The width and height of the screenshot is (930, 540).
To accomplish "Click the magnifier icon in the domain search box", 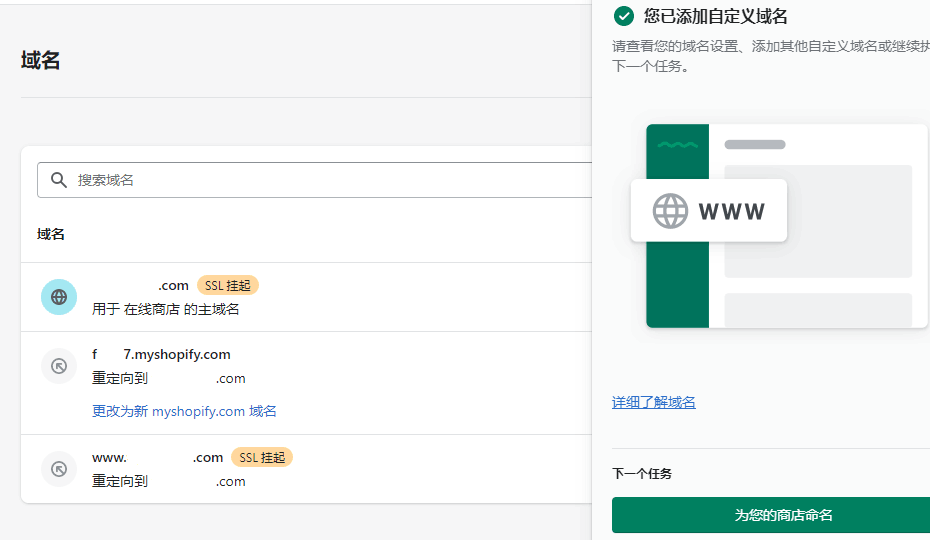I will (x=59, y=180).
